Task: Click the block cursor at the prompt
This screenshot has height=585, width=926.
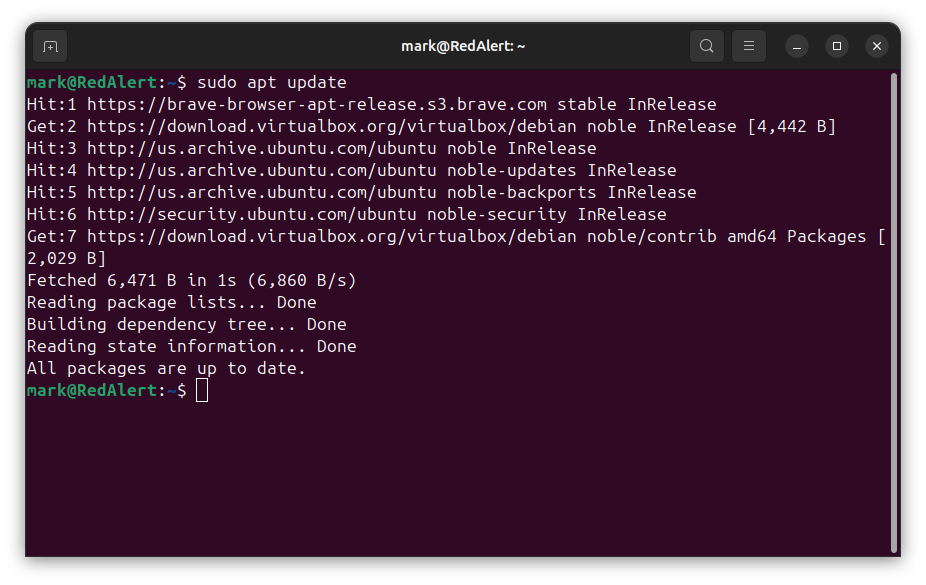Action: coord(202,391)
